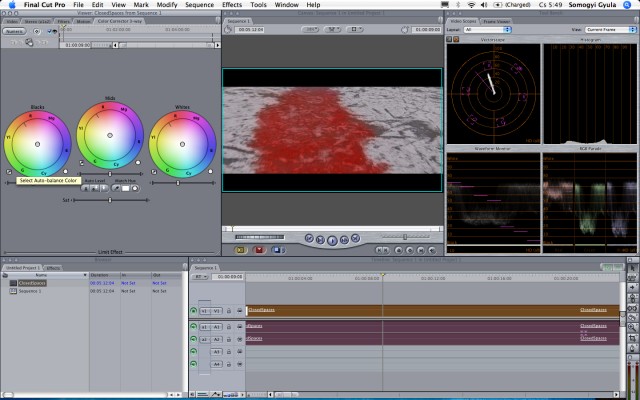Switch to the Frame Viewer tab
640x400 pixels.
click(497, 20)
